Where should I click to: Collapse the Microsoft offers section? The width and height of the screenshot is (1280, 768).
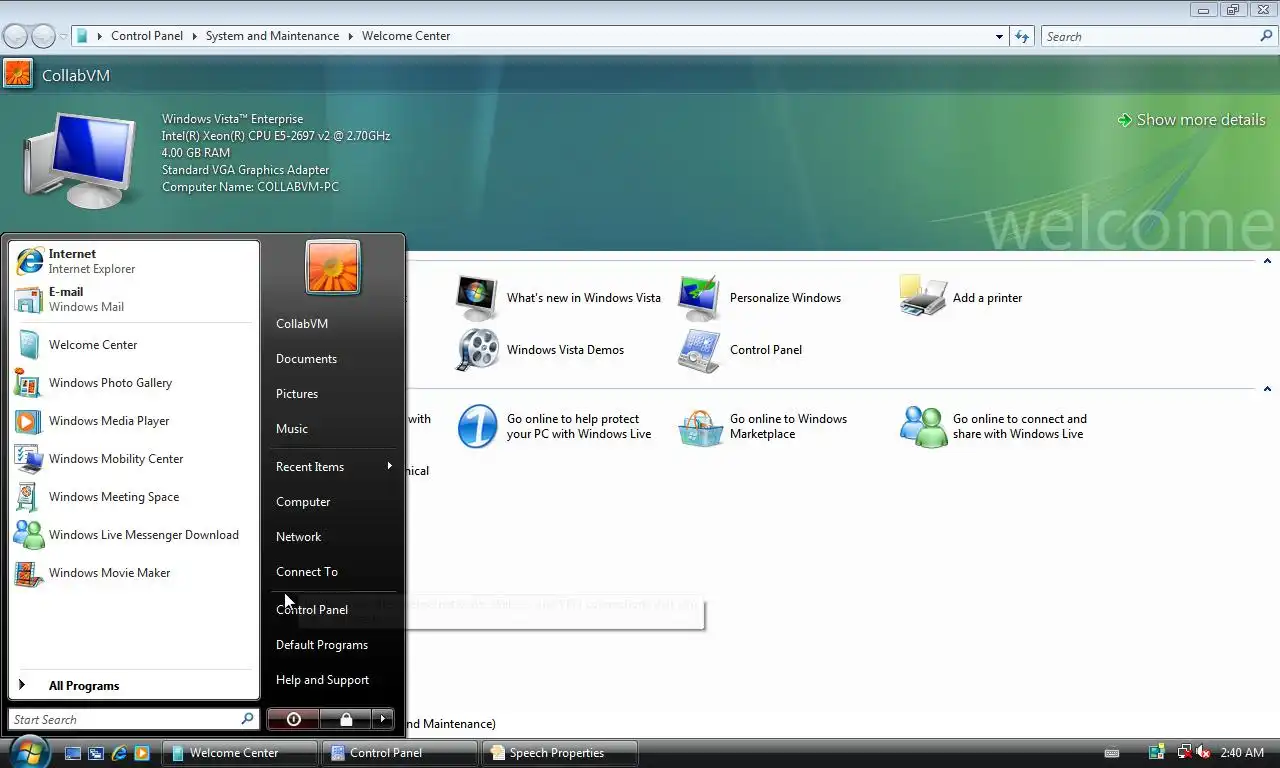[1267, 389]
